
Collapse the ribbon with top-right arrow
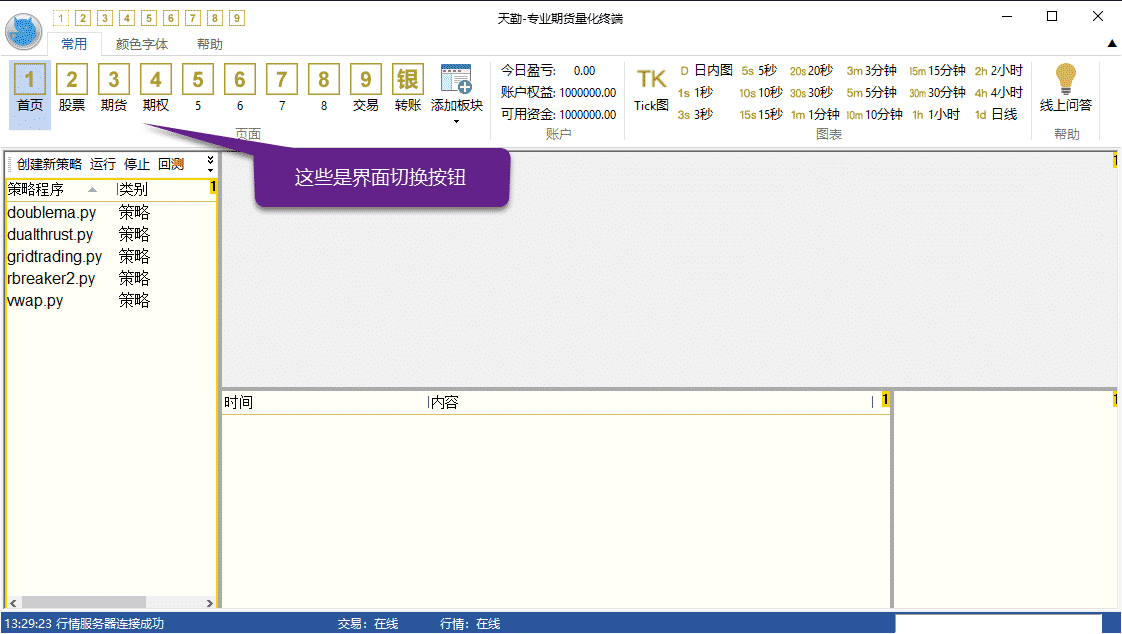(1112, 44)
